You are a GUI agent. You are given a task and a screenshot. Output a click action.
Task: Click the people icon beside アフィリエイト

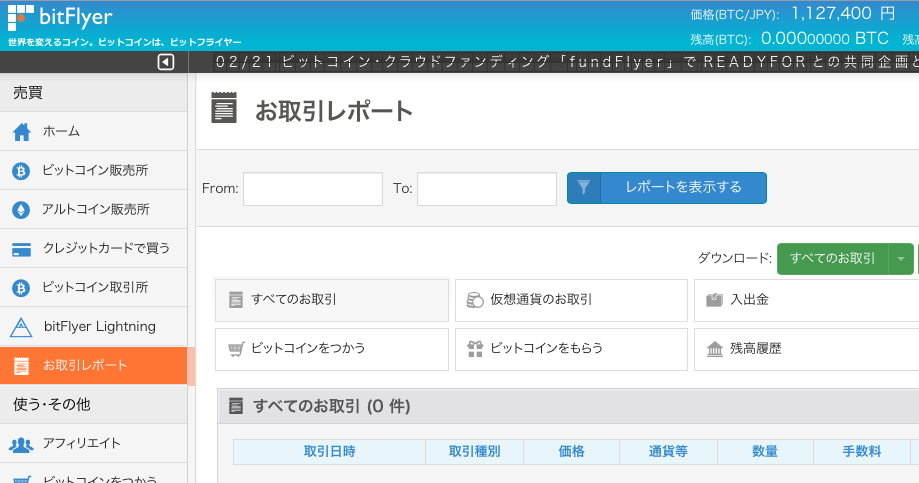[x=21, y=444]
